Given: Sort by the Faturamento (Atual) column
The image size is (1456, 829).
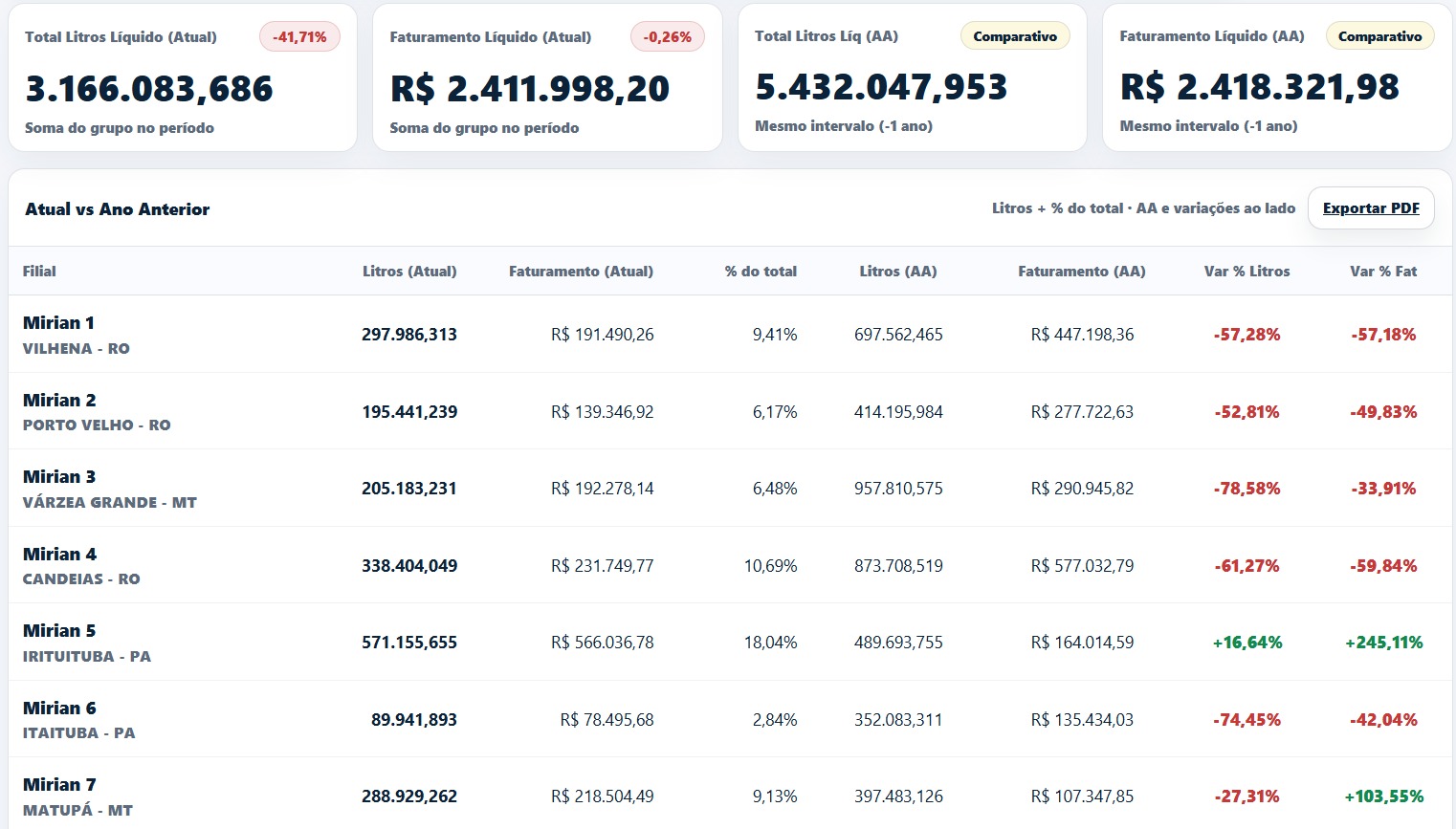Looking at the screenshot, I should (x=582, y=271).
